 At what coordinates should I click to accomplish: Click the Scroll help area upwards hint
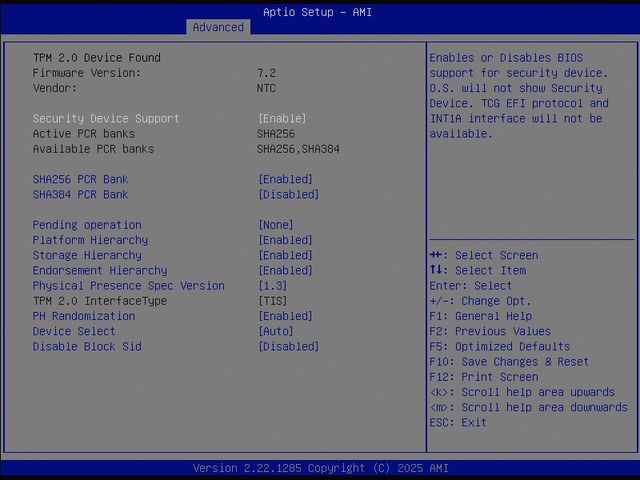coord(522,392)
